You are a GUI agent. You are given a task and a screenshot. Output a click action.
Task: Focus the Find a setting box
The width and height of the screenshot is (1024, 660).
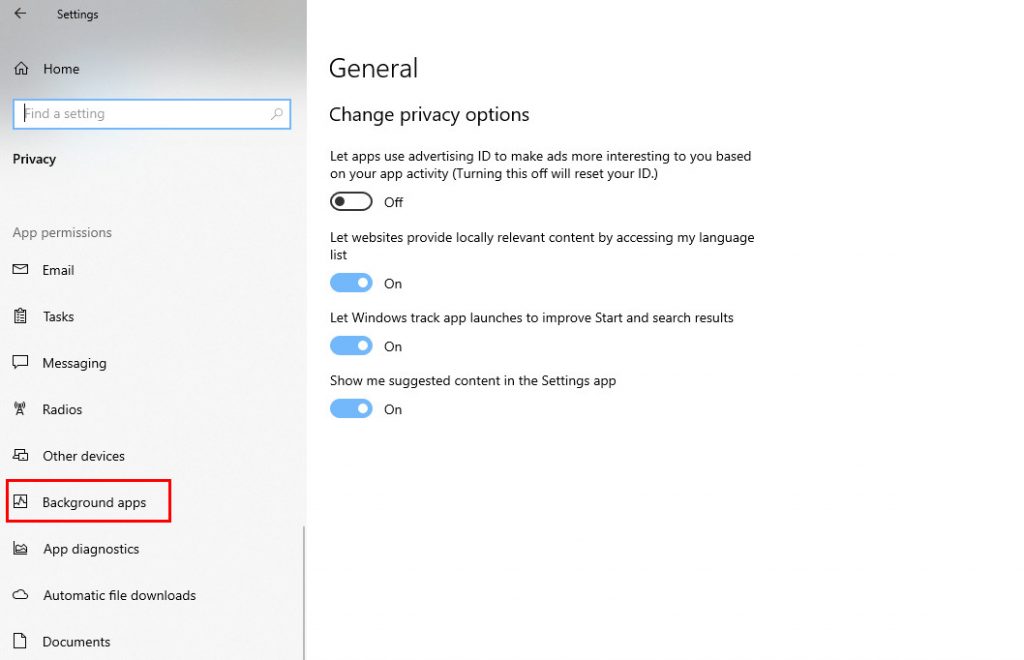point(140,114)
